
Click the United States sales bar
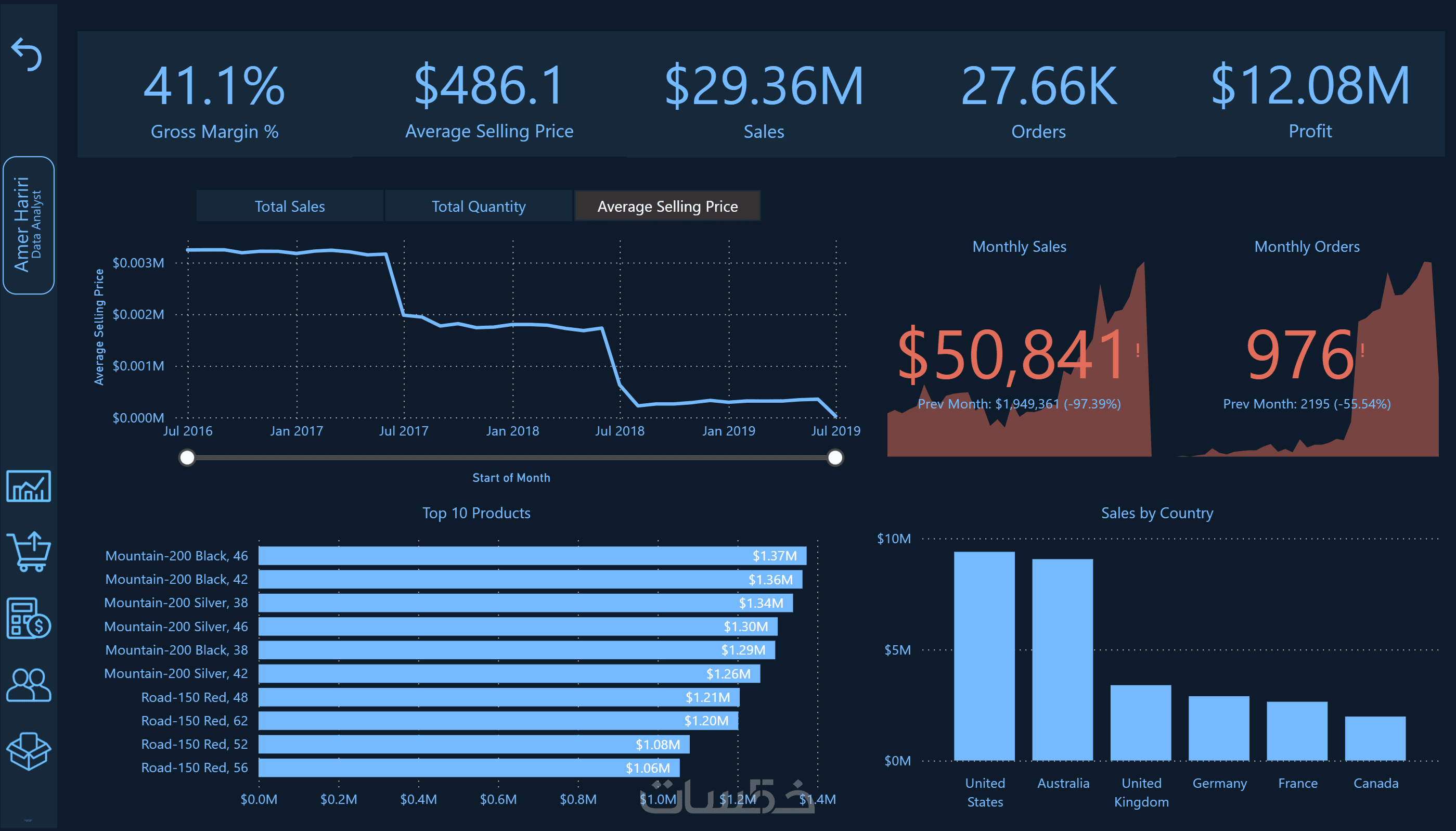click(984, 656)
